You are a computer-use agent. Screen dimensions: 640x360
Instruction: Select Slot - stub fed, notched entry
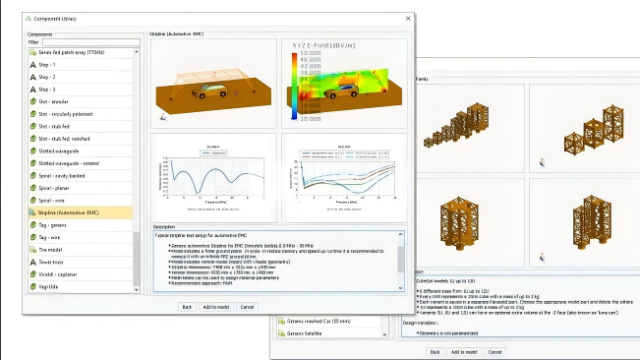[80, 139]
